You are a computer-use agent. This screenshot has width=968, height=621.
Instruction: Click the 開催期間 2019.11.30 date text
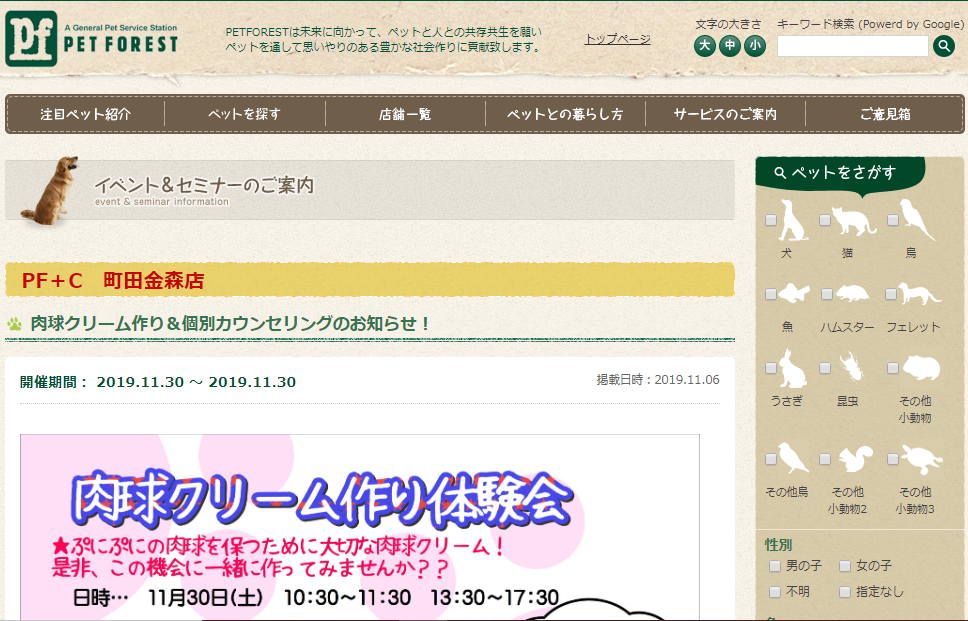[x=157, y=382]
